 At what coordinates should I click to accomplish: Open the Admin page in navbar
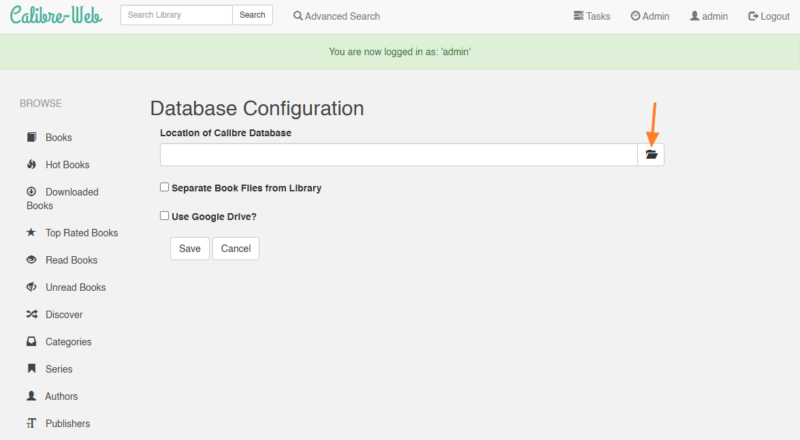[650, 16]
